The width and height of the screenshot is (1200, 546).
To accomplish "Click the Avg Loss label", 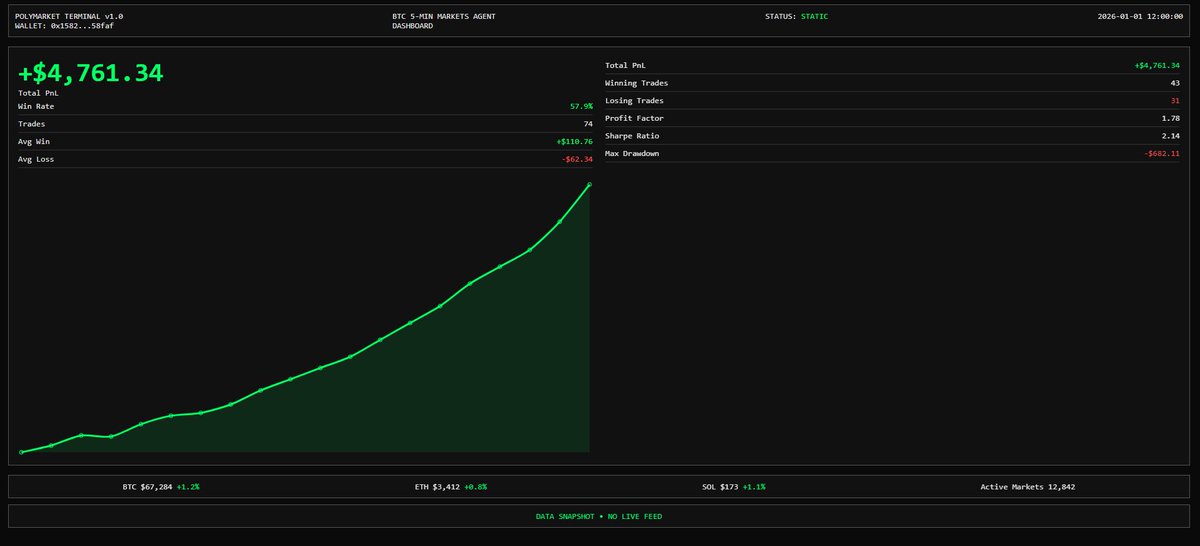I will click(36, 159).
